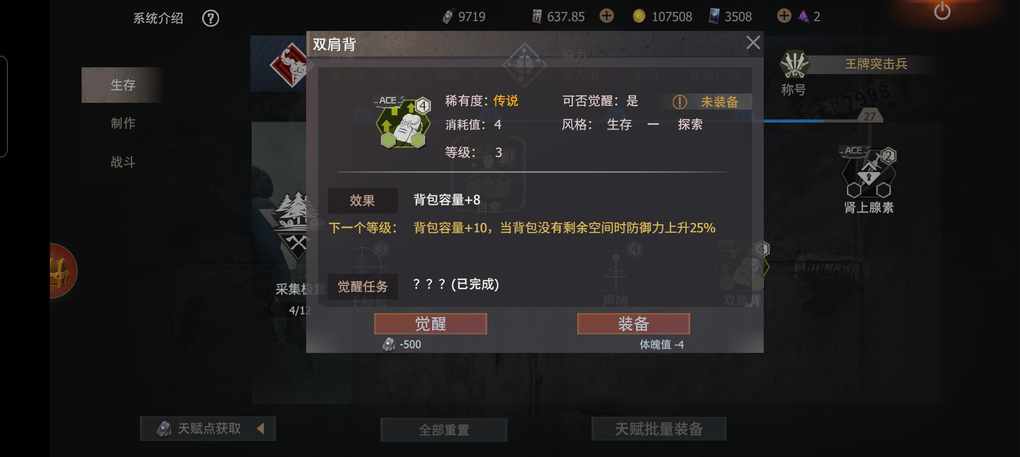
Task: Click the plus icon beside the purple currency
Action: [785, 16]
